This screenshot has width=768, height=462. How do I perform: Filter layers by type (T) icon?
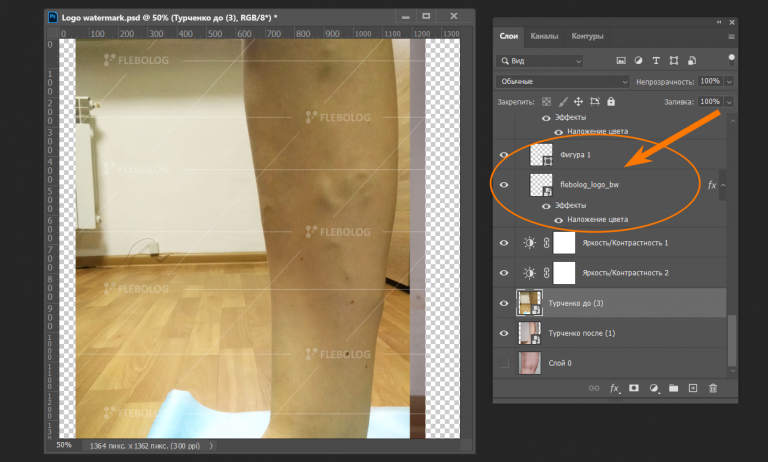click(x=656, y=61)
